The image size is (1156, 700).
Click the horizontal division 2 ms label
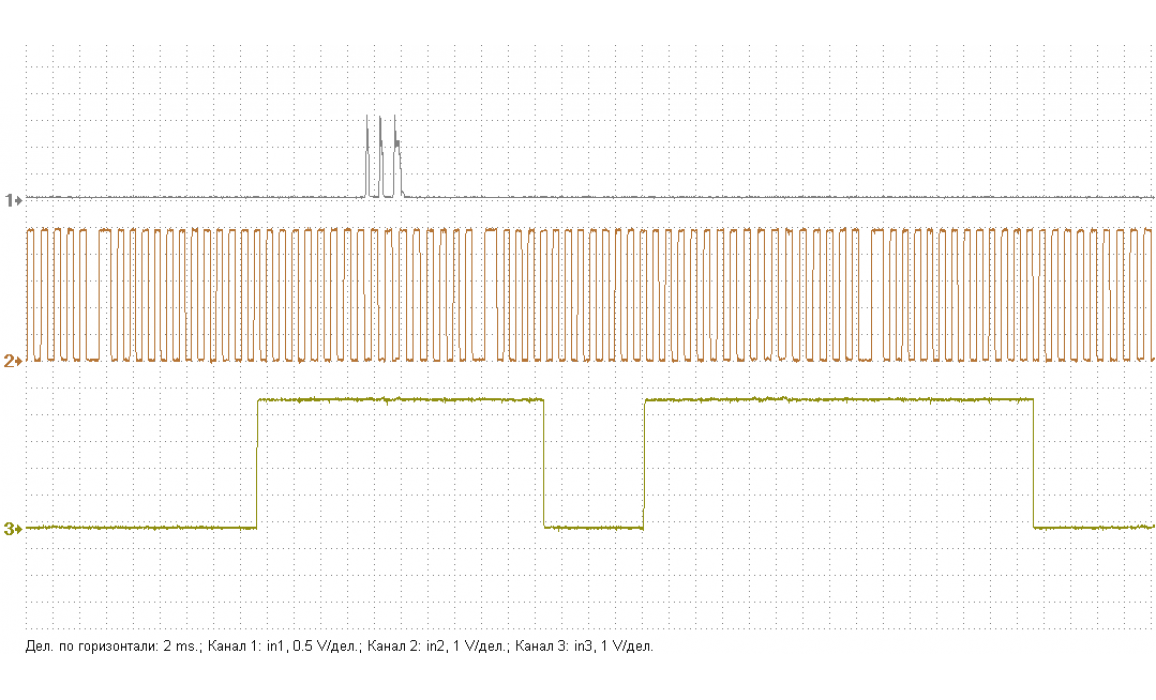pyautogui.click(x=112, y=647)
